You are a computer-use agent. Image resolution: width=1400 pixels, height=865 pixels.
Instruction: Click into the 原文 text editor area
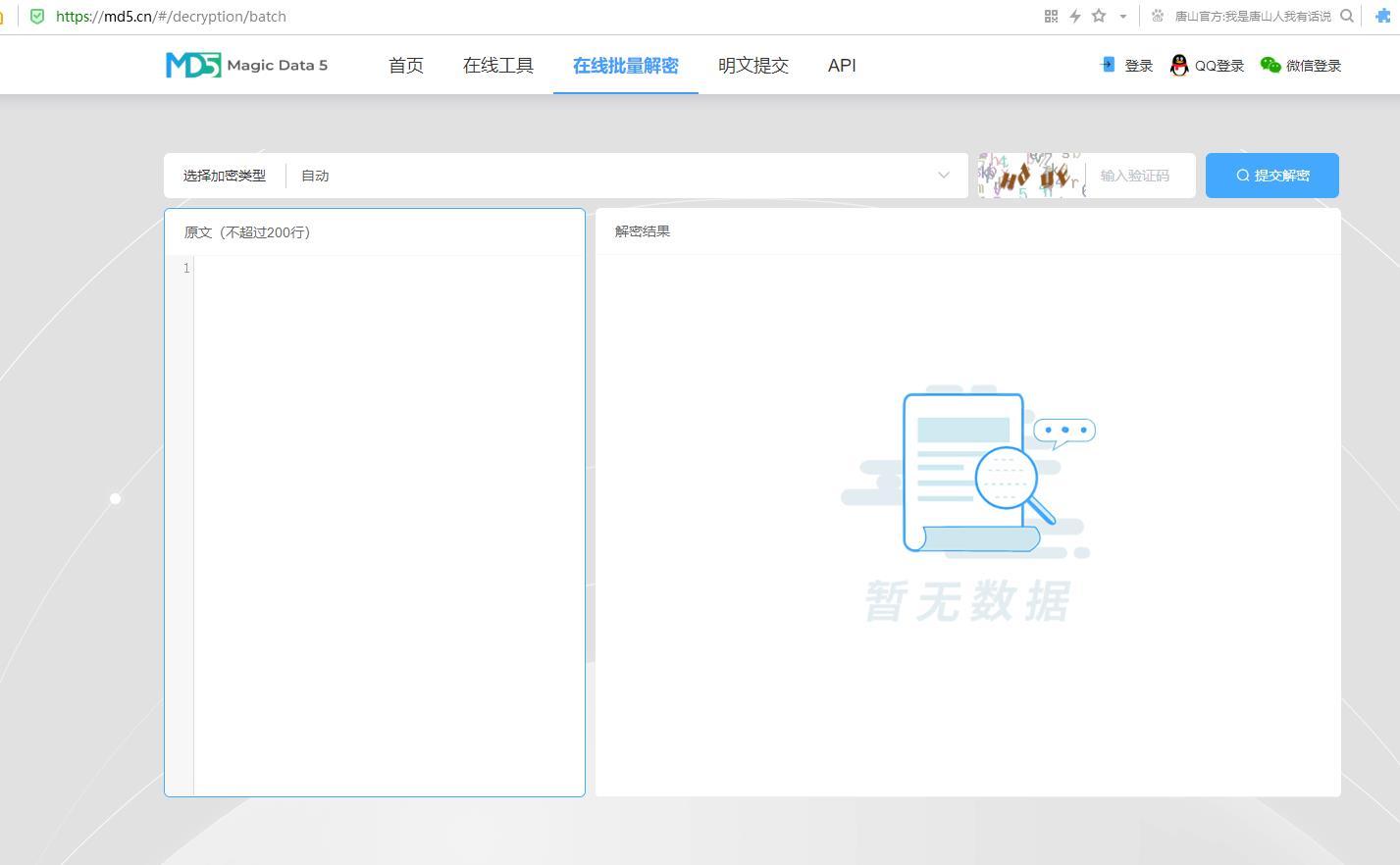tap(389, 526)
